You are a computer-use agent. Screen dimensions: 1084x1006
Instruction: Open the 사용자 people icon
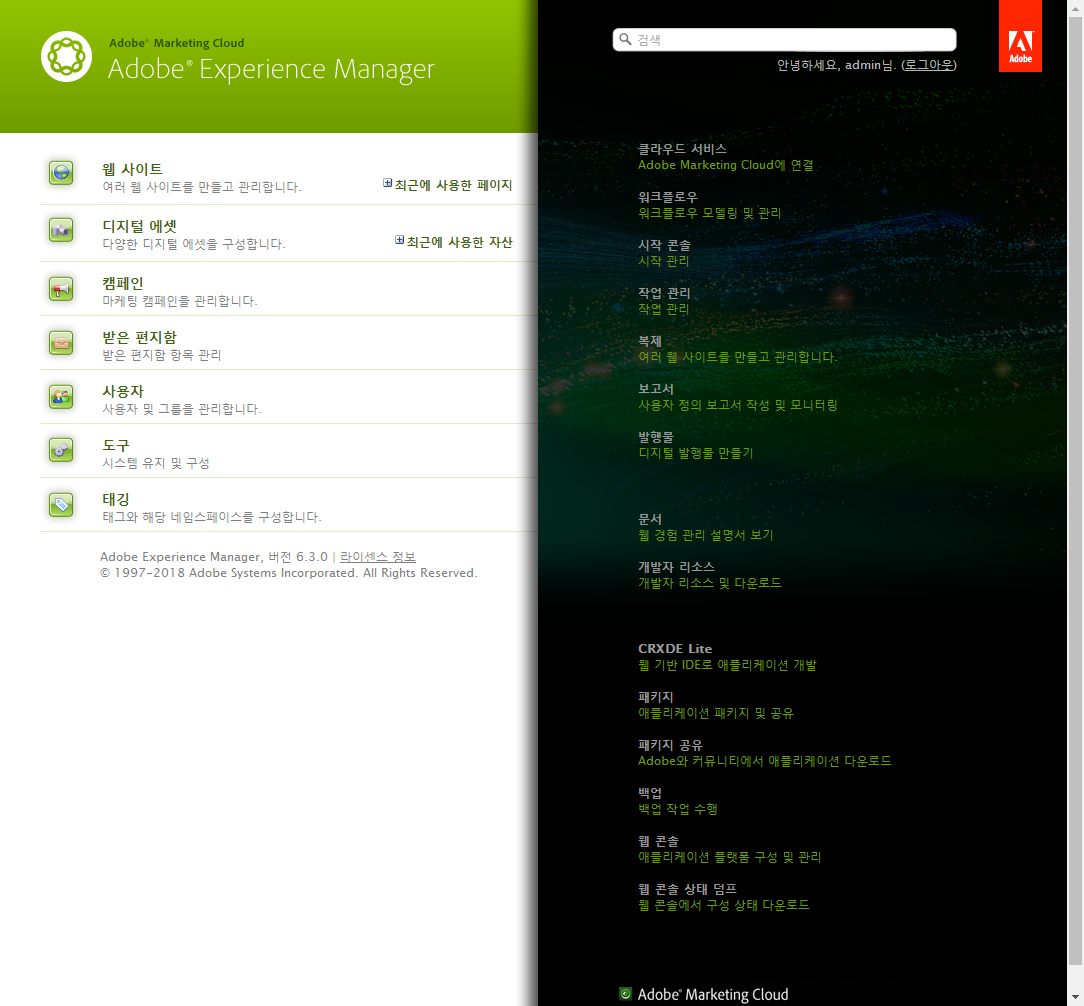(61, 395)
